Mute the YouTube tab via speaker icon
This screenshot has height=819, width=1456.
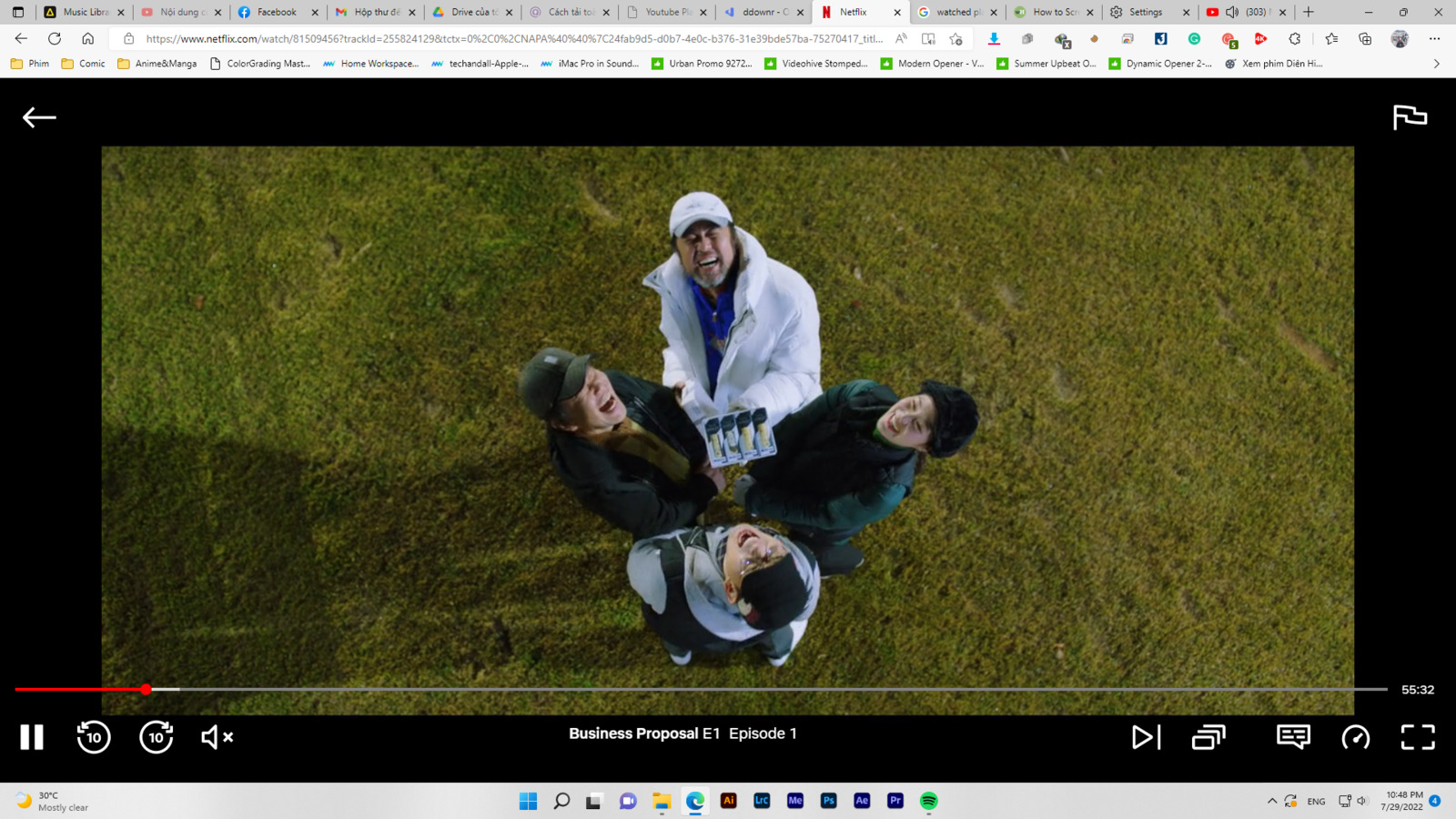(1232, 12)
